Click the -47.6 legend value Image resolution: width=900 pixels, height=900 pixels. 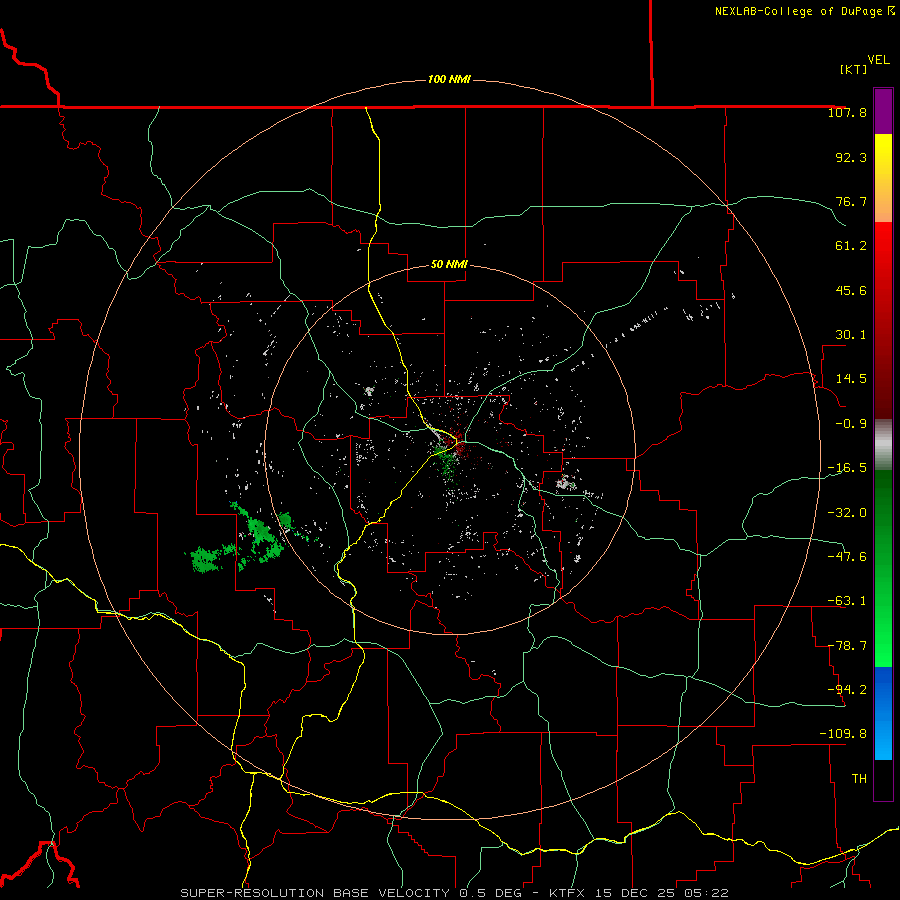point(847,556)
